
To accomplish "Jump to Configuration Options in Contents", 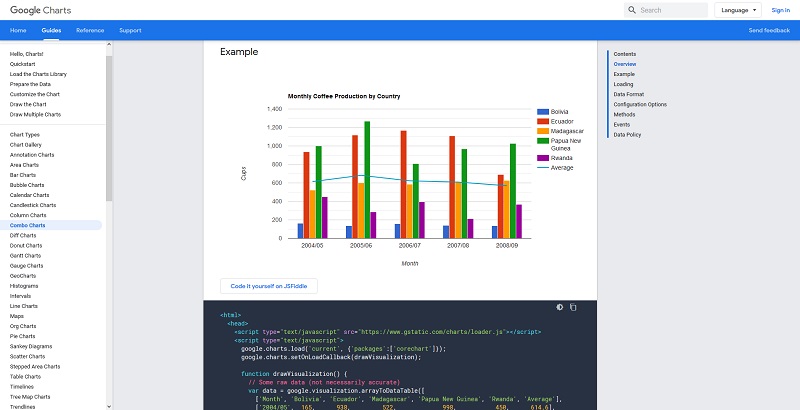I will click(x=640, y=104).
